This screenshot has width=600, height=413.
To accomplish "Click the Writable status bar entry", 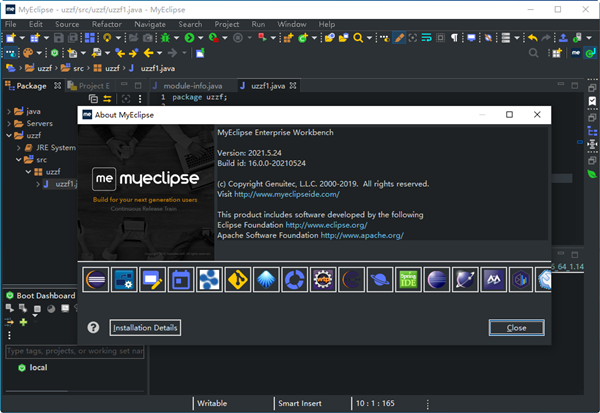I will pyautogui.click(x=212, y=403).
